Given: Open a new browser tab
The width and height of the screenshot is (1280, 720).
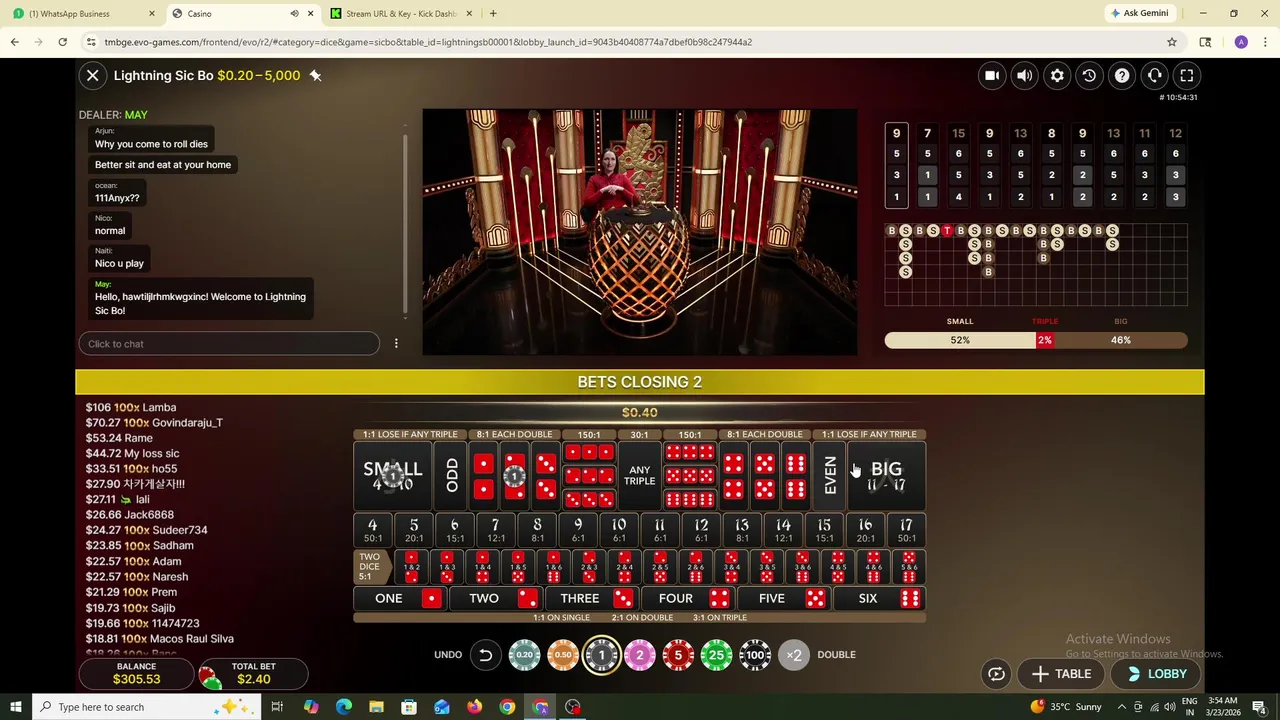Looking at the screenshot, I should click(x=493, y=14).
